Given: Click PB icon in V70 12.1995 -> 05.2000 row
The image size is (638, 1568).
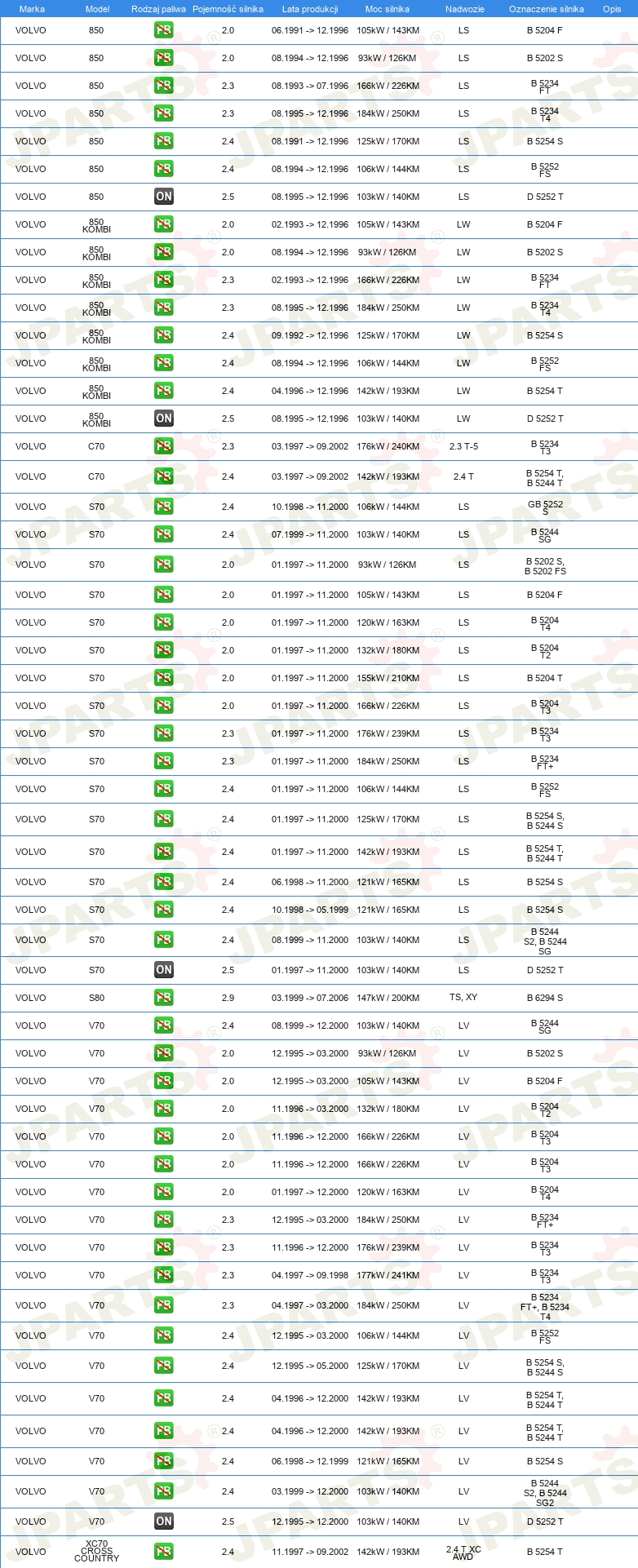Looking at the screenshot, I should (164, 1366).
